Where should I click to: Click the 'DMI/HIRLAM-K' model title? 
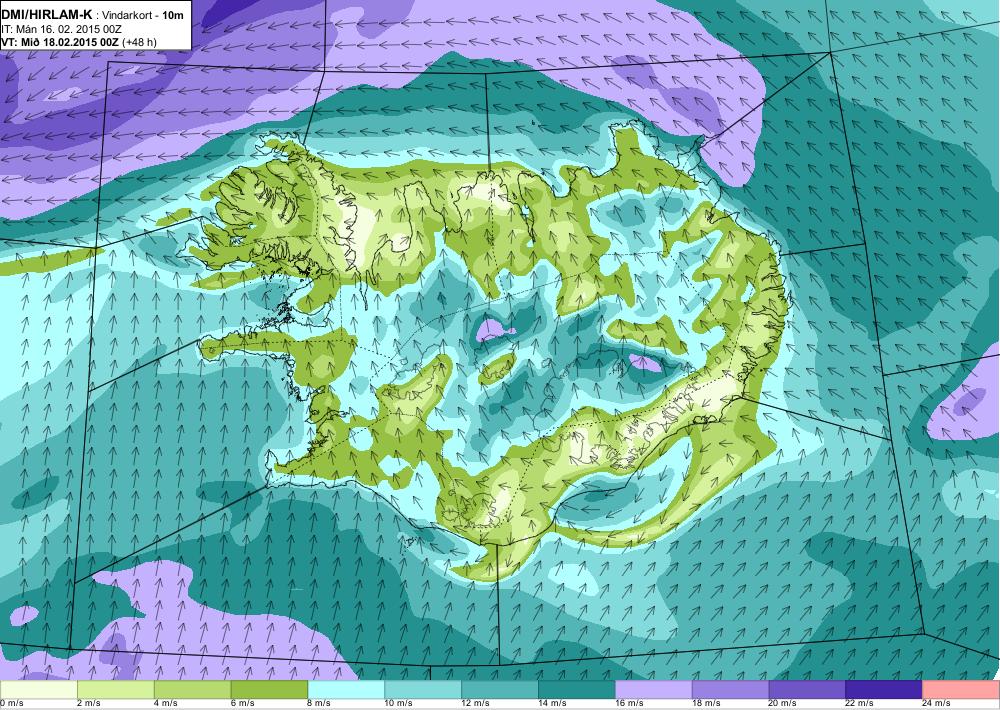pos(47,15)
